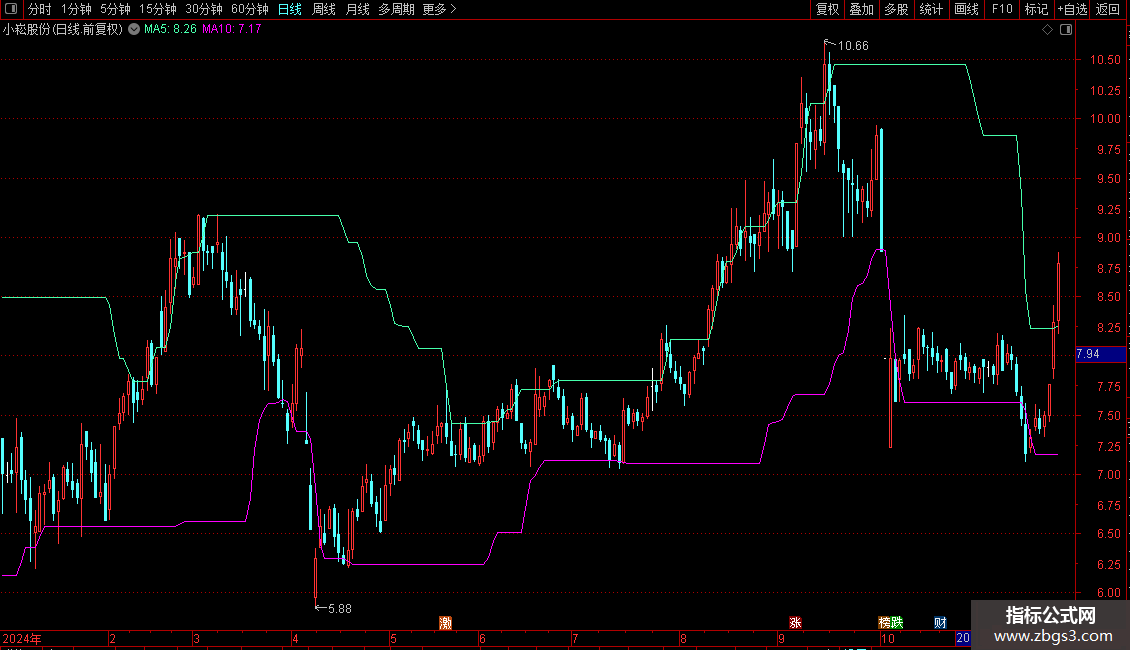1130x650 pixels.
Task: Switch to the 60分钟 period tab
Action: [249, 9]
